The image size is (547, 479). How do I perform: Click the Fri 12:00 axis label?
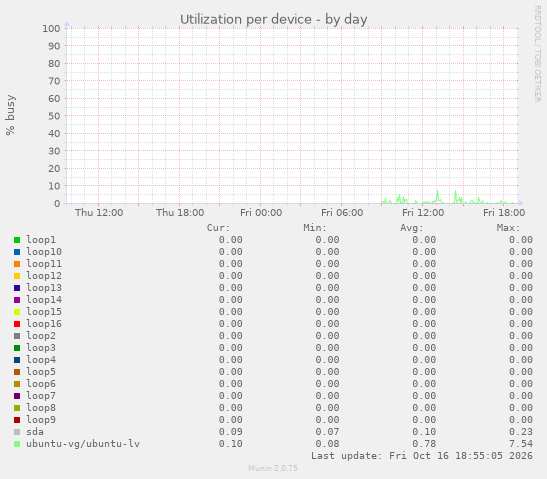(x=423, y=212)
